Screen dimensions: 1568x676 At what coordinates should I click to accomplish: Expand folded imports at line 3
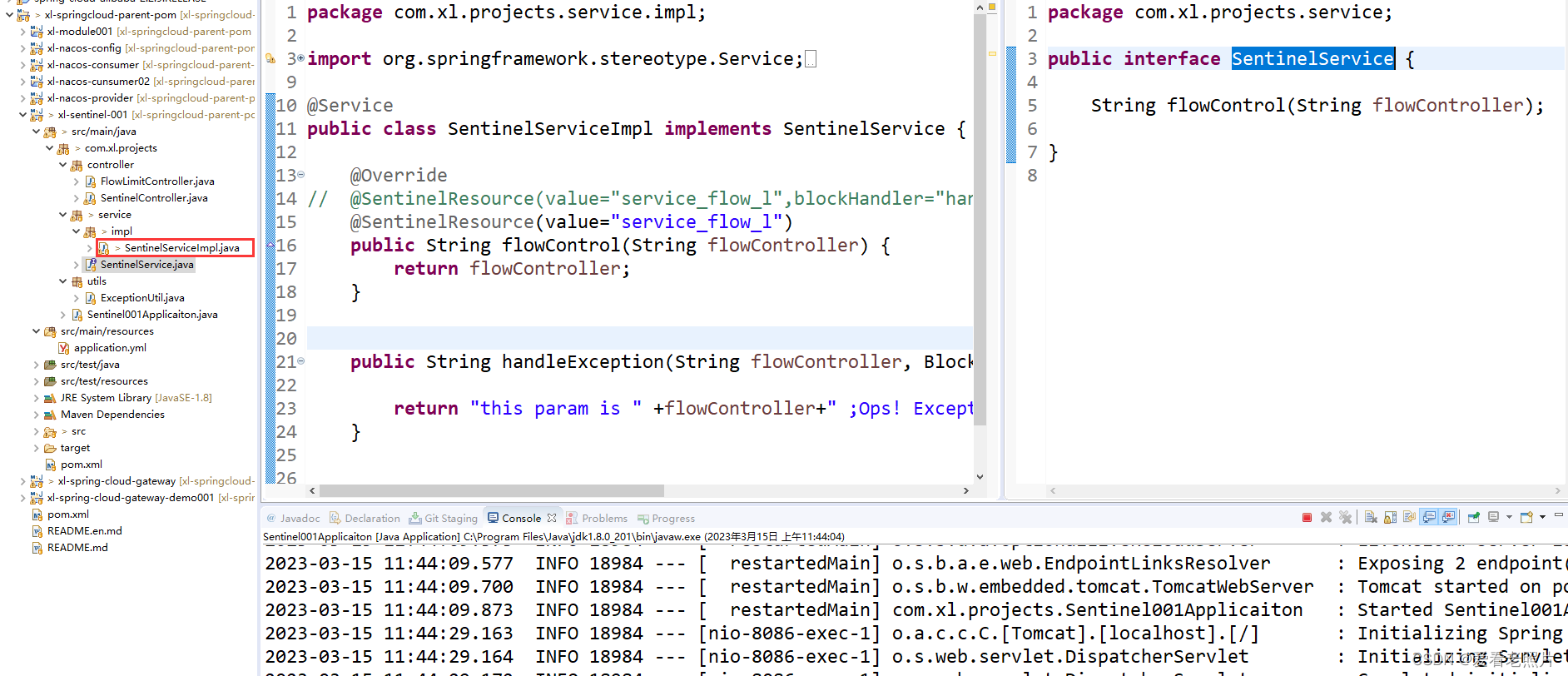[x=300, y=58]
